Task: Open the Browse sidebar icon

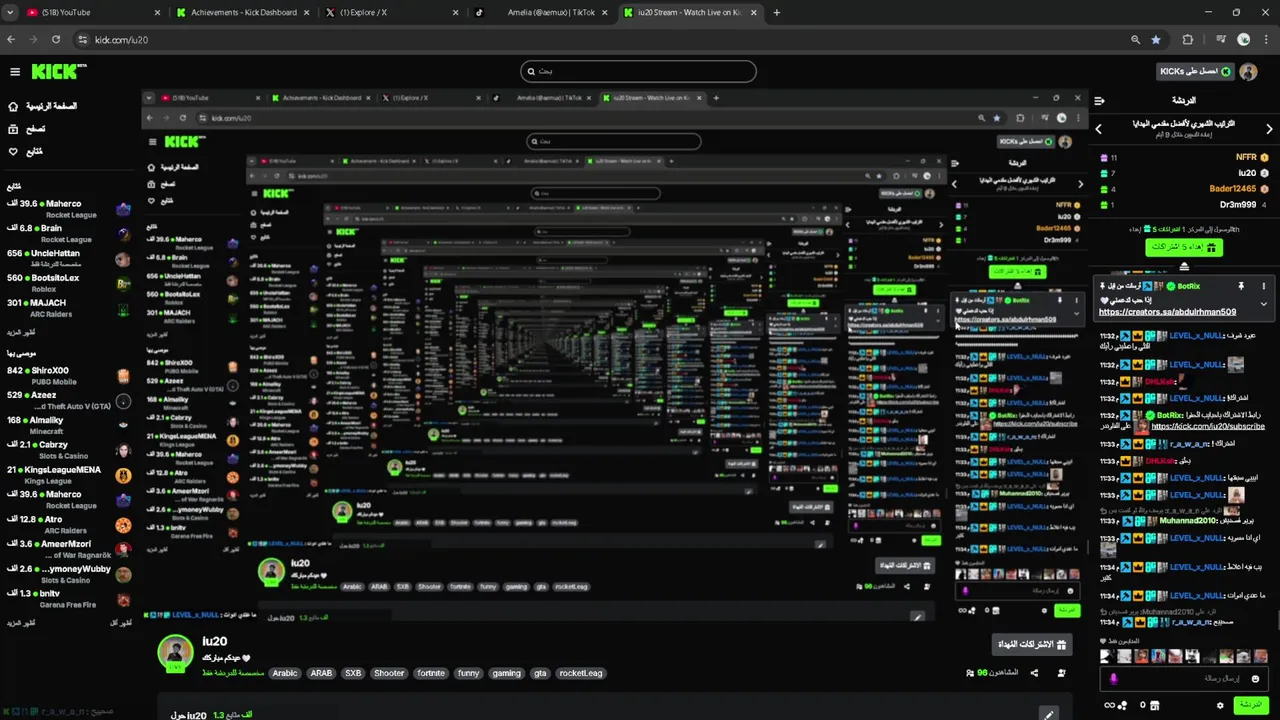Action: (x=13, y=129)
